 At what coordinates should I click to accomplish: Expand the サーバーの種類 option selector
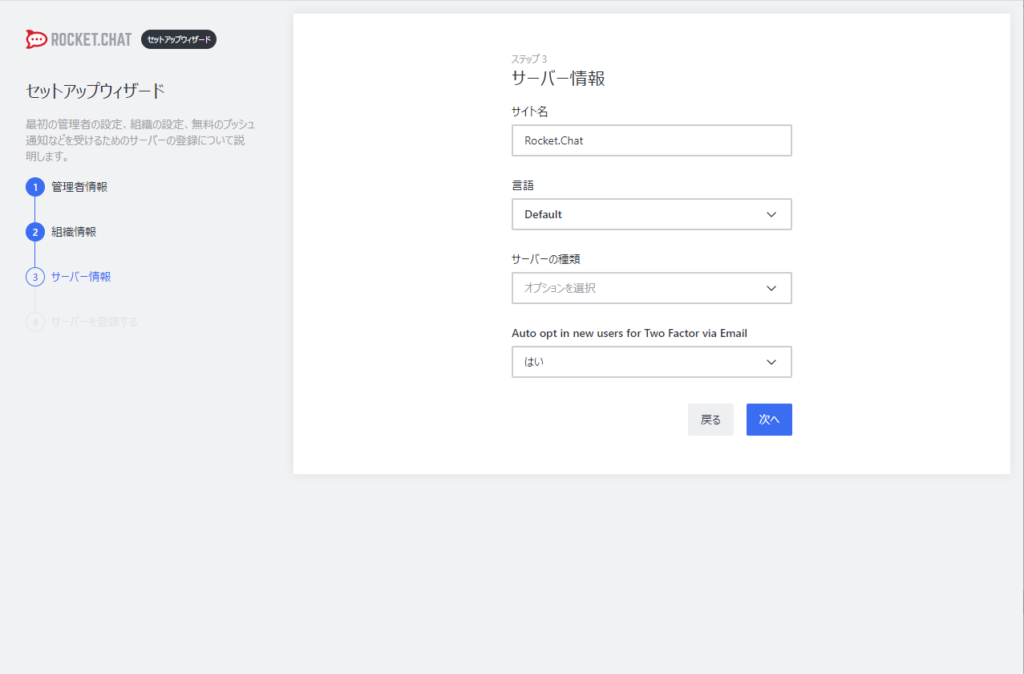[651, 288]
